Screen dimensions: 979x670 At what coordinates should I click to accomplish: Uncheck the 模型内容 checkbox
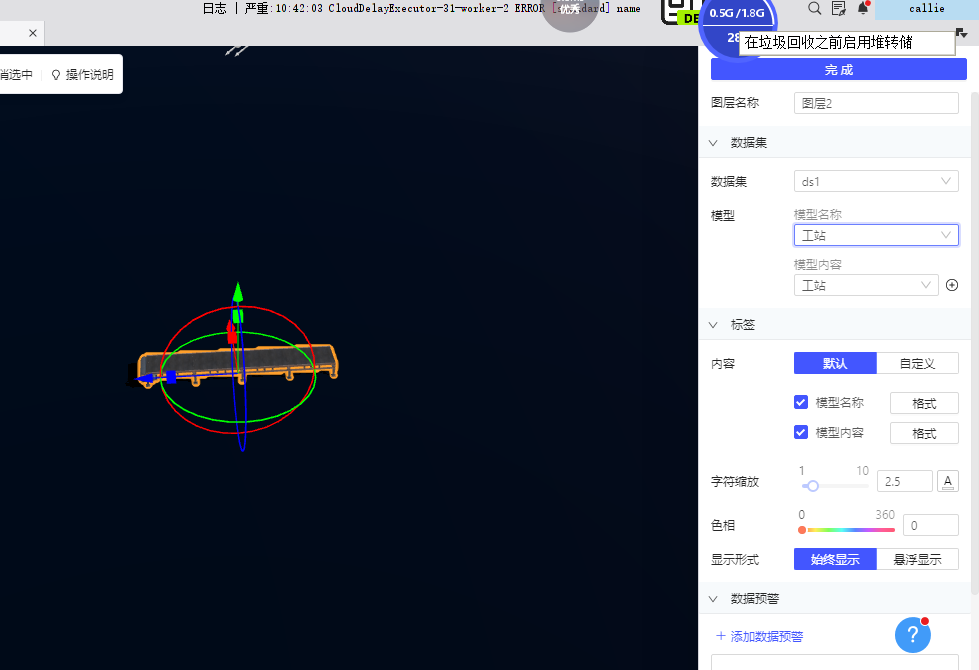801,432
